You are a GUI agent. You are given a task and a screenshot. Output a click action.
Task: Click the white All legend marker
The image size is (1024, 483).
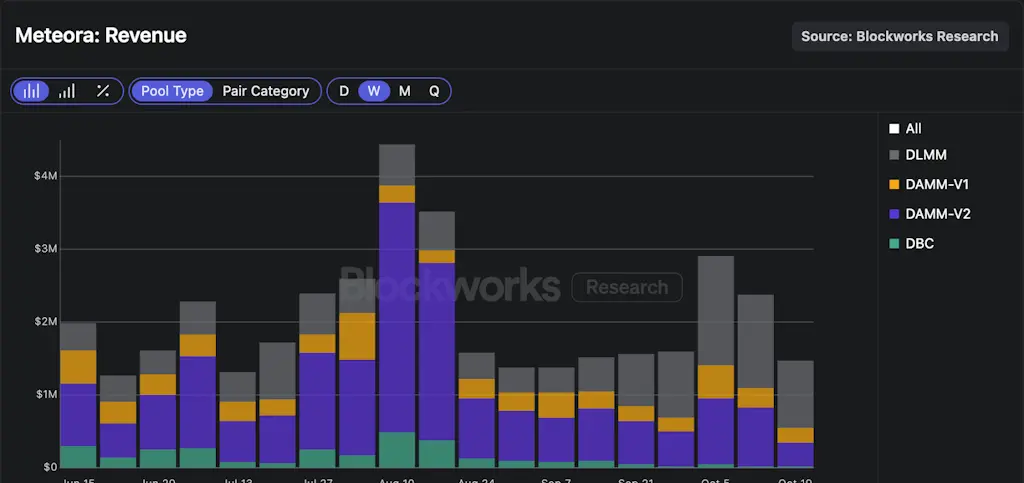tap(894, 129)
